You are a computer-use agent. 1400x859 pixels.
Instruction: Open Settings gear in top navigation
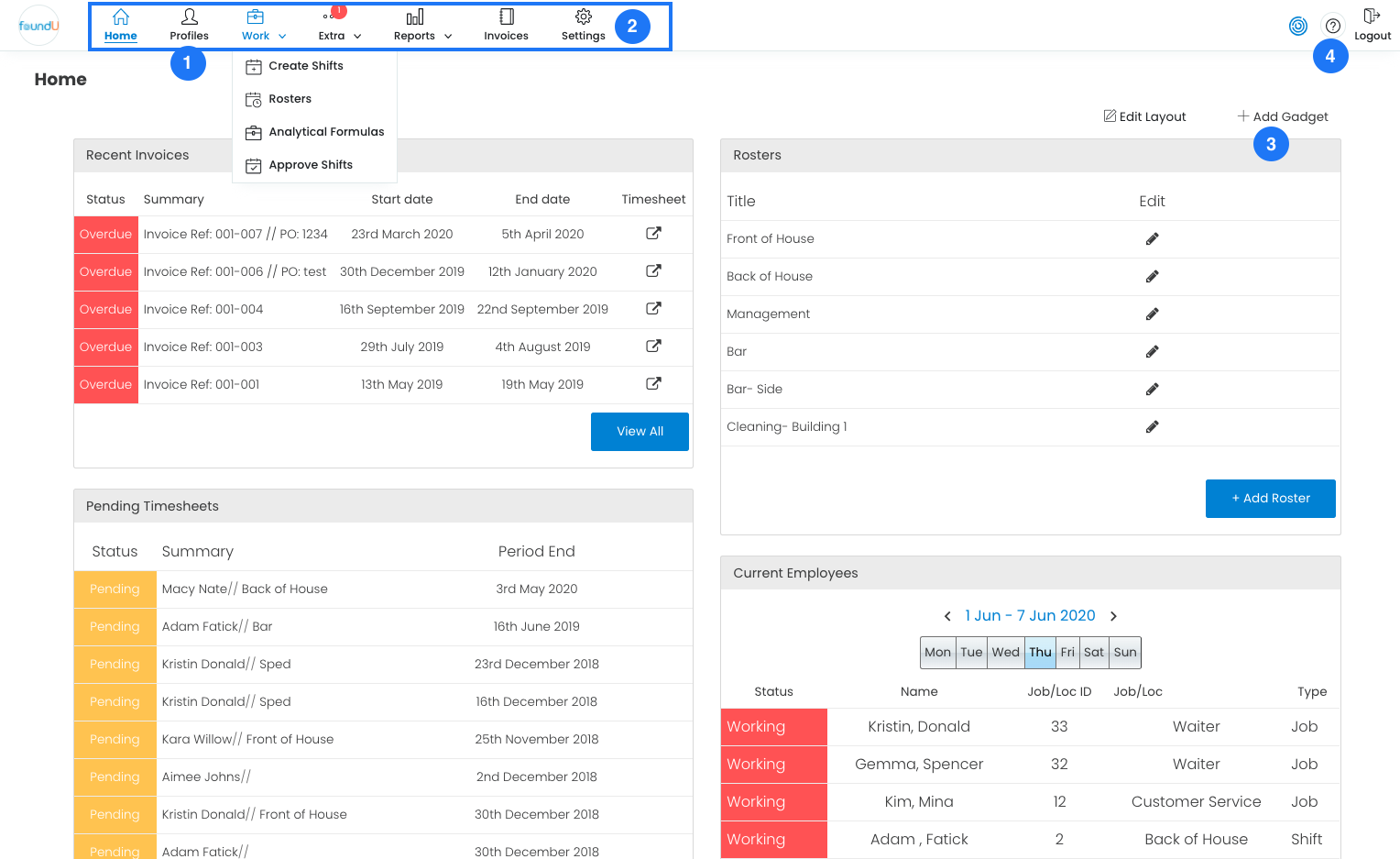click(x=583, y=25)
